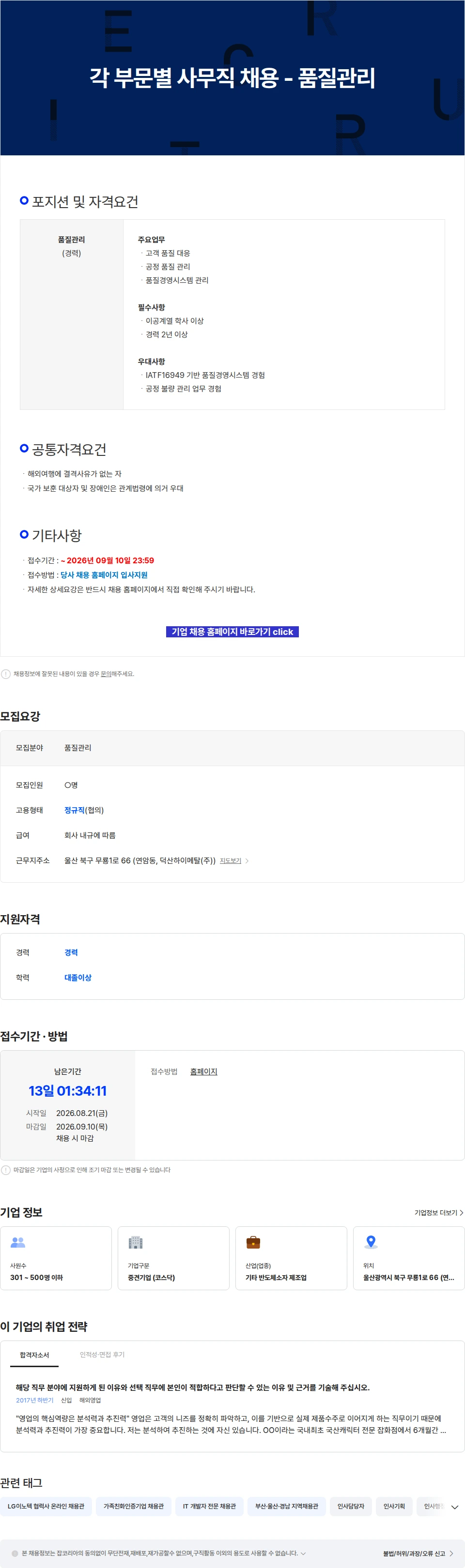Click the employee count people icon

click(18, 1242)
